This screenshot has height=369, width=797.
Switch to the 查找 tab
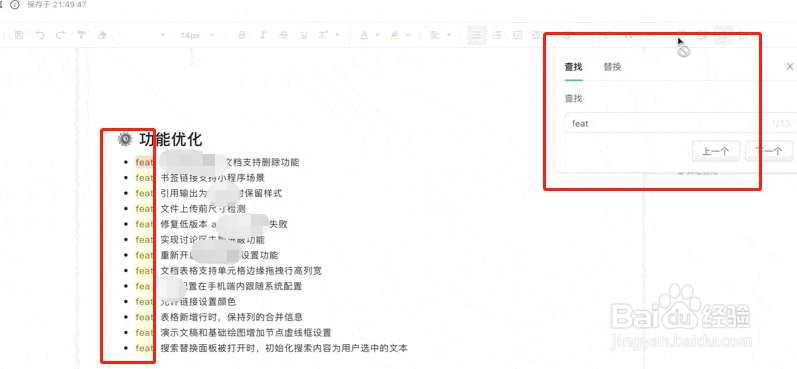point(573,67)
